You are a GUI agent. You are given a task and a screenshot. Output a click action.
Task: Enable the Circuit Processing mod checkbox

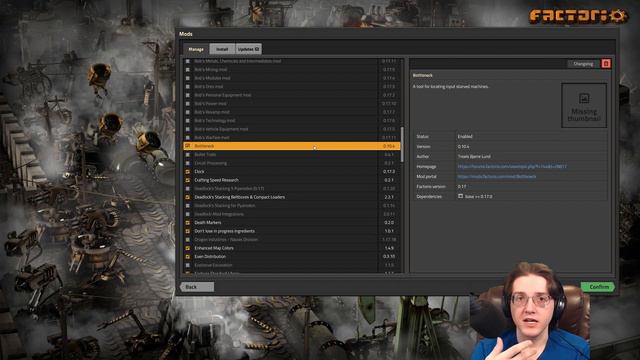[188, 163]
